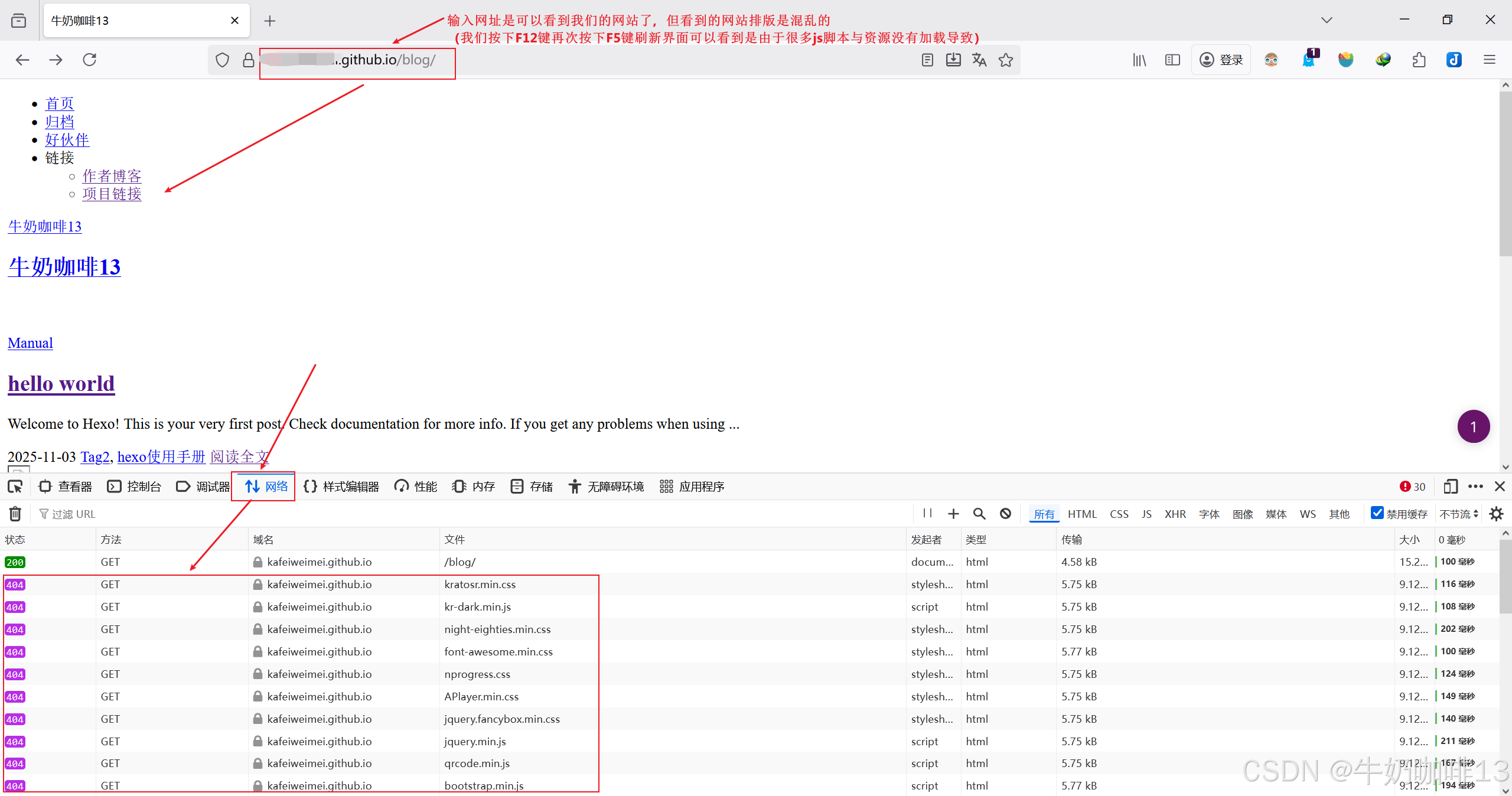Open request blocking icon in network toolbar
1512x796 pixels.
point(1005,514)
